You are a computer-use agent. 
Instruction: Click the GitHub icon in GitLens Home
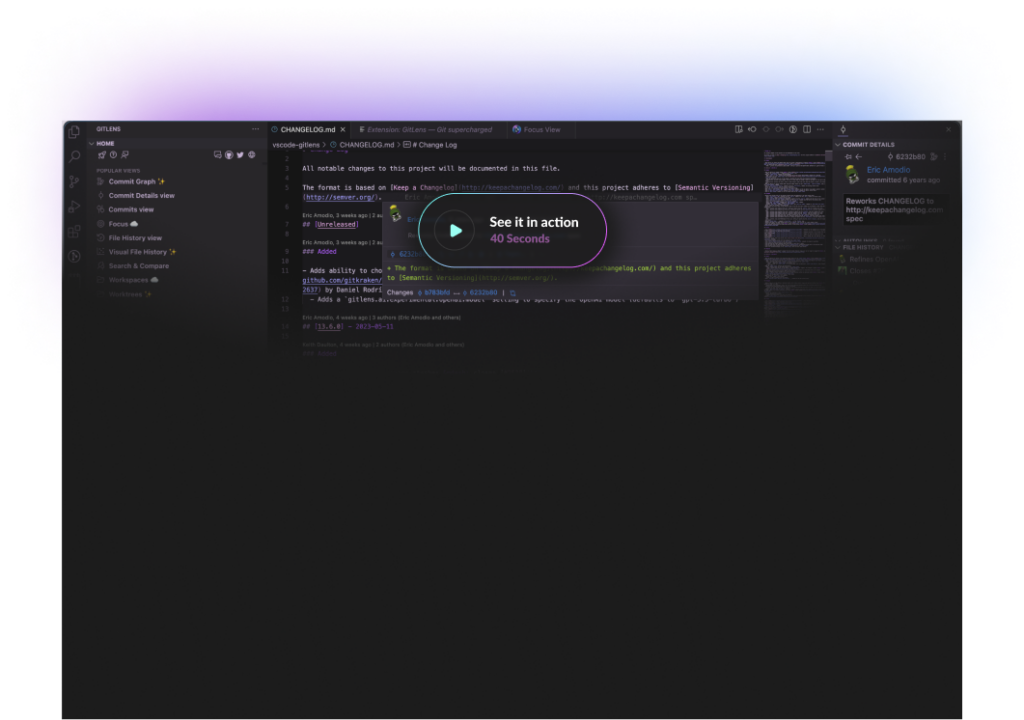tap(230, 155)
